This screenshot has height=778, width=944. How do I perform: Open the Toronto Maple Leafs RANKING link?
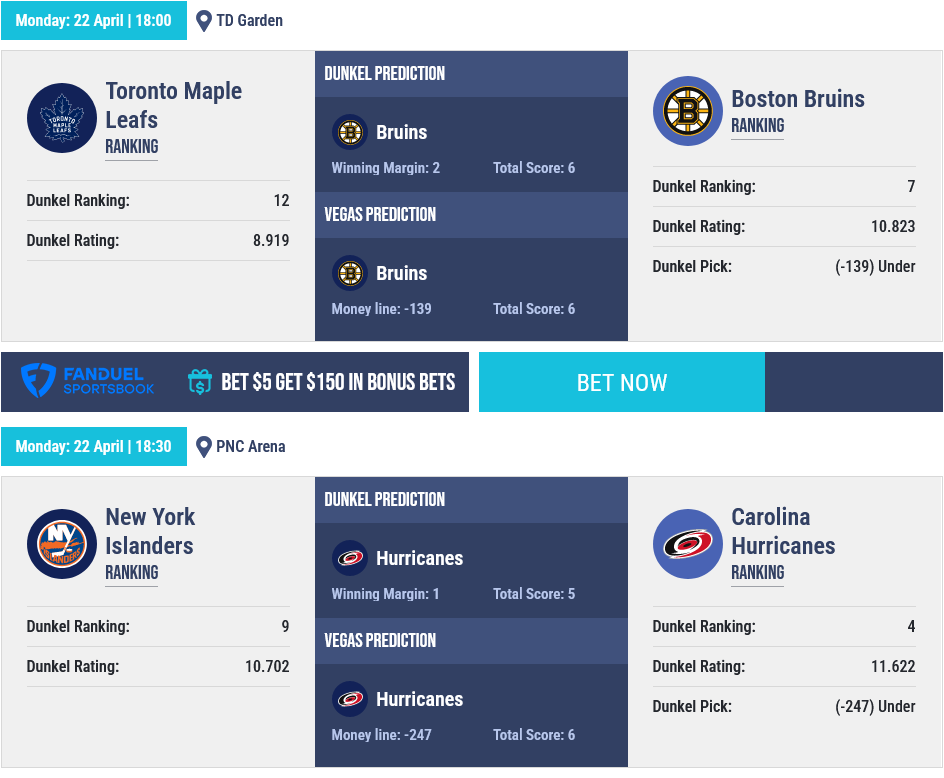(132, 146)
